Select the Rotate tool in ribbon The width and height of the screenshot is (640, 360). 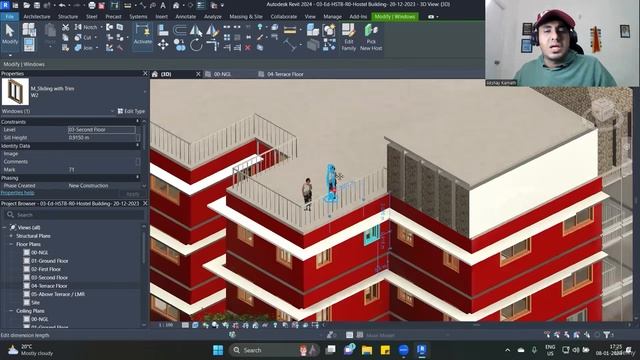pyautogui.click(x=196, y=45)
